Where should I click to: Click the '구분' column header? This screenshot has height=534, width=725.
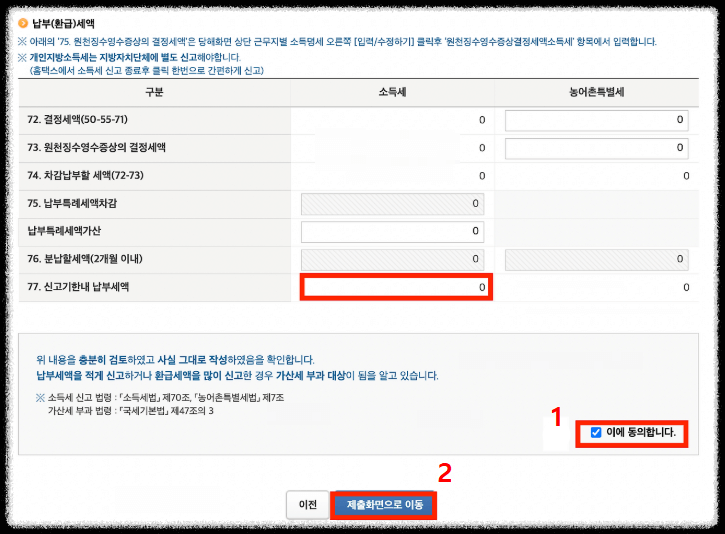pyautogui.click(x=154, y=92)
